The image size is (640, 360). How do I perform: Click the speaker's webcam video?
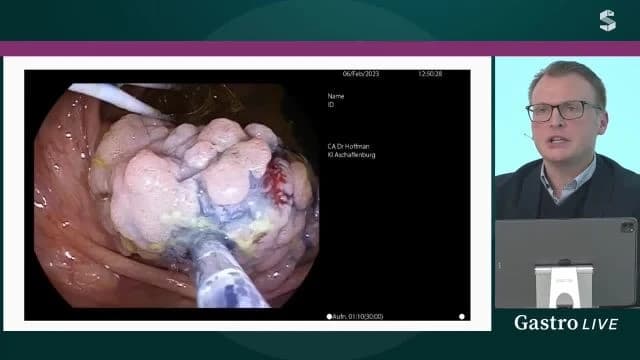click(567, 182)
